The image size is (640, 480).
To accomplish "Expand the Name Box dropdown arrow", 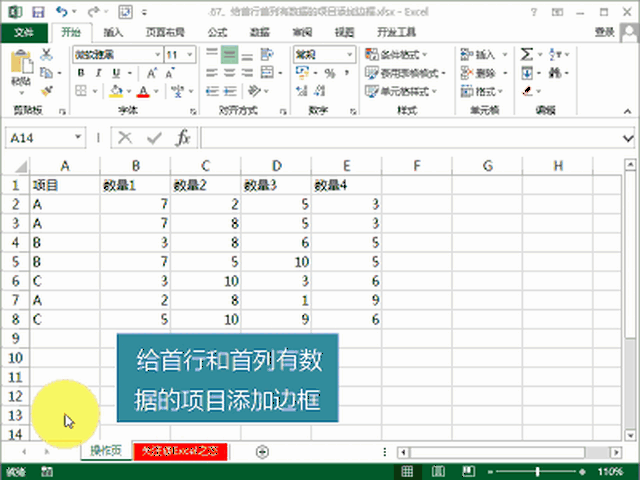I will pos(78,138).
